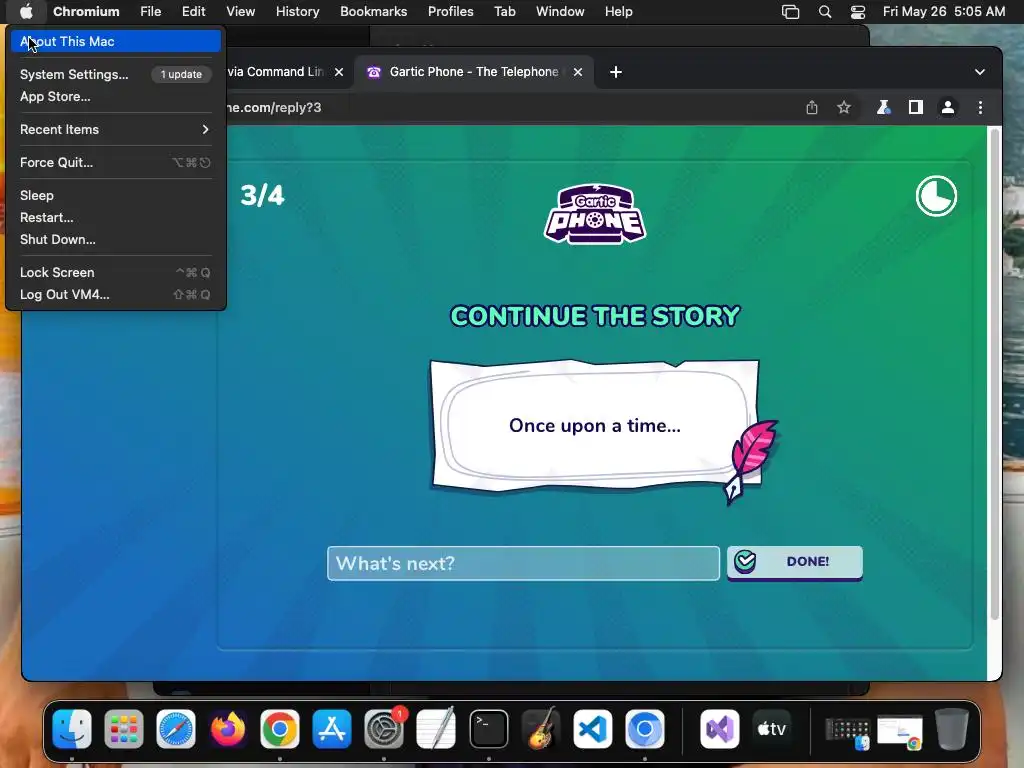This screenshot has height=768, width=1024.
Task: Open the View menu
Action: coord(240,11)
